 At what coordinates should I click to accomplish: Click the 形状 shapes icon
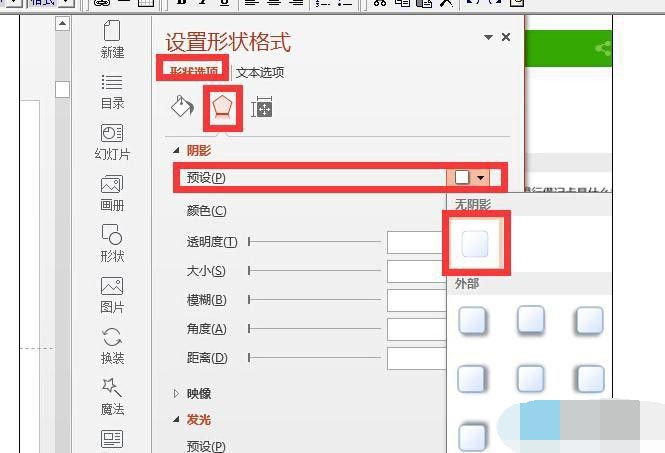point(112,235)
